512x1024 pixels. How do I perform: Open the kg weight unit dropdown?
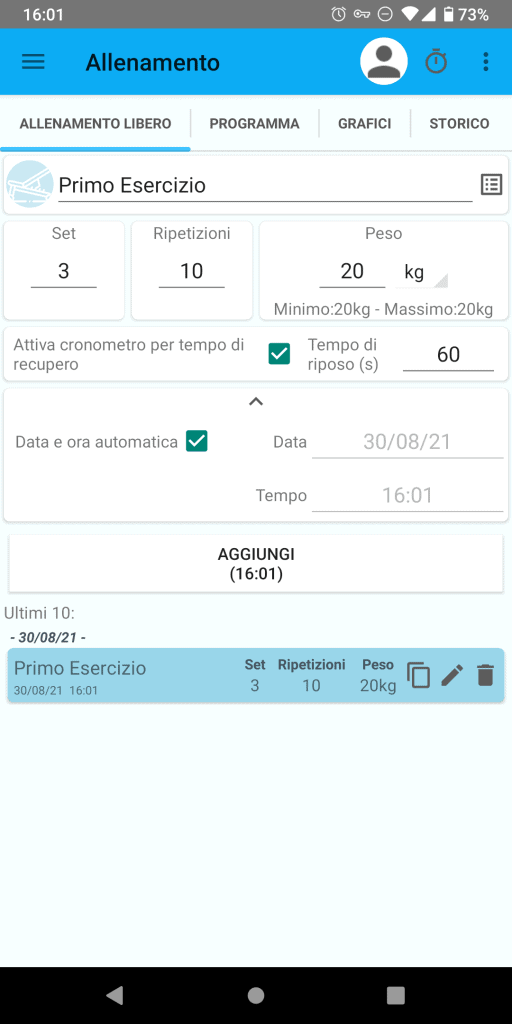(x=423, y=271)
